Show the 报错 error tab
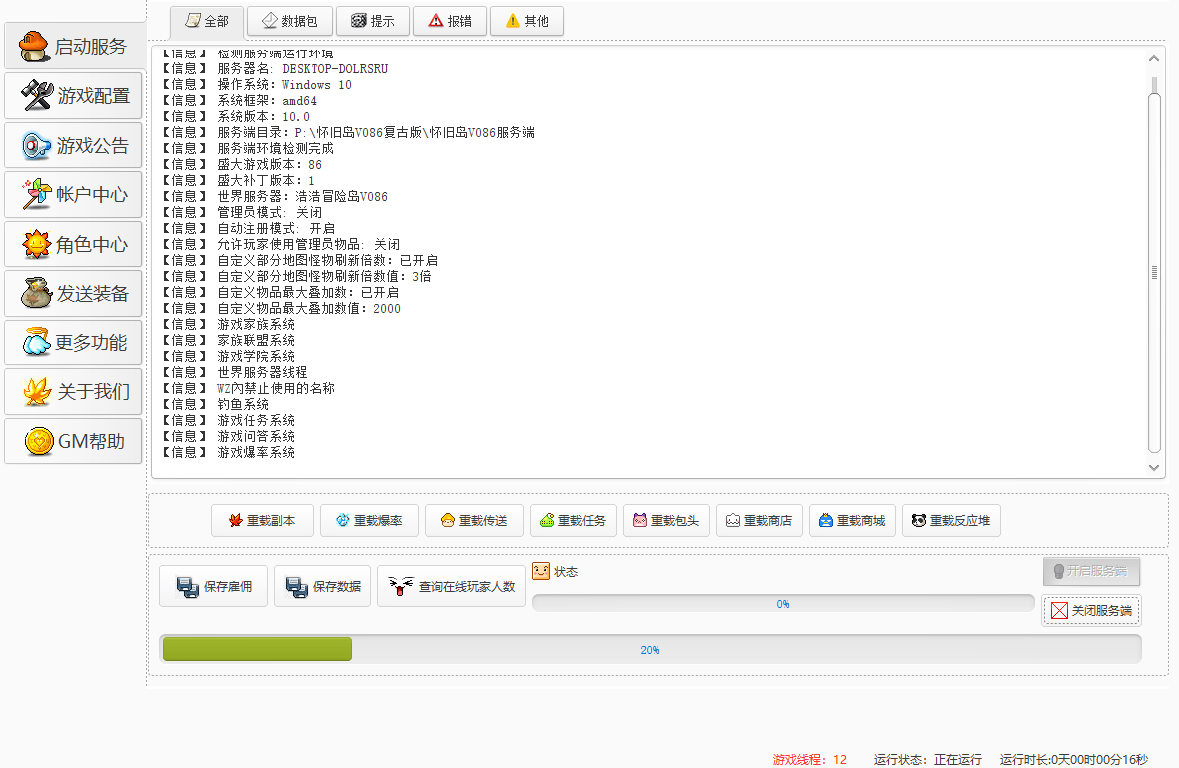The height and width of the screenshot is (768, 1179). [x=450, y=21]
